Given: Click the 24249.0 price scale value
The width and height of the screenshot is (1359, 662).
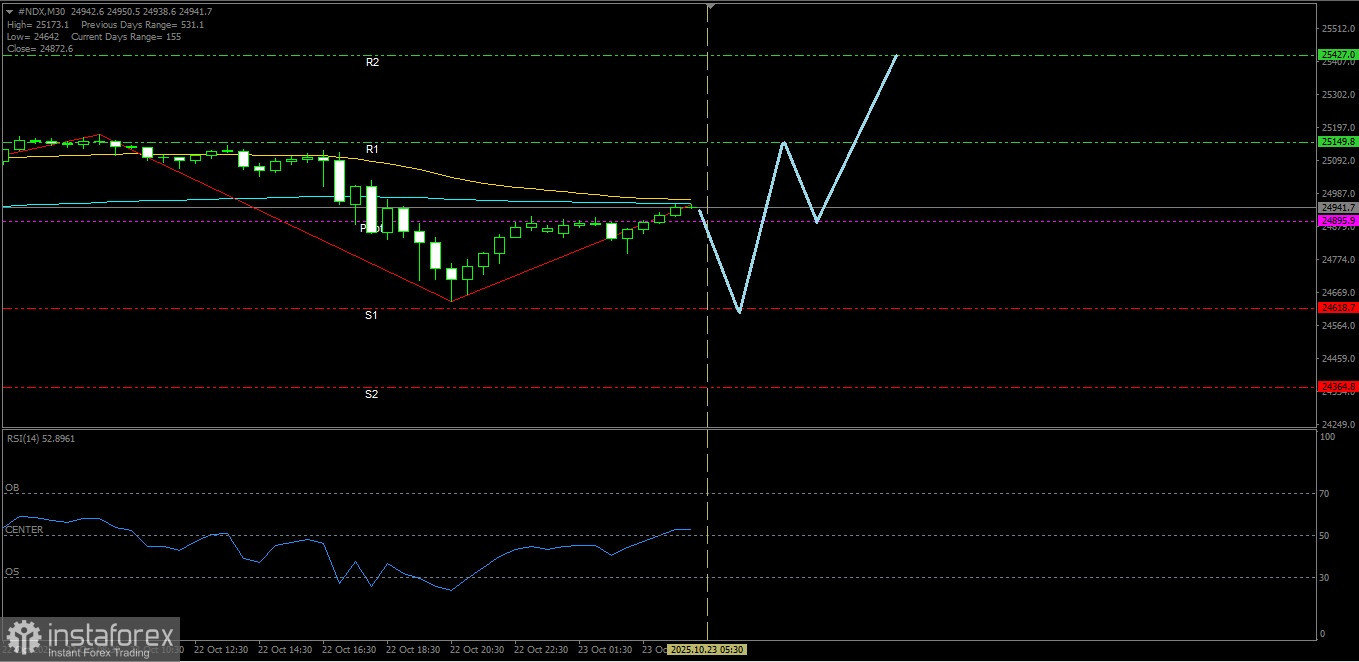Looking at the screenshot, I should pos(1337,425).
